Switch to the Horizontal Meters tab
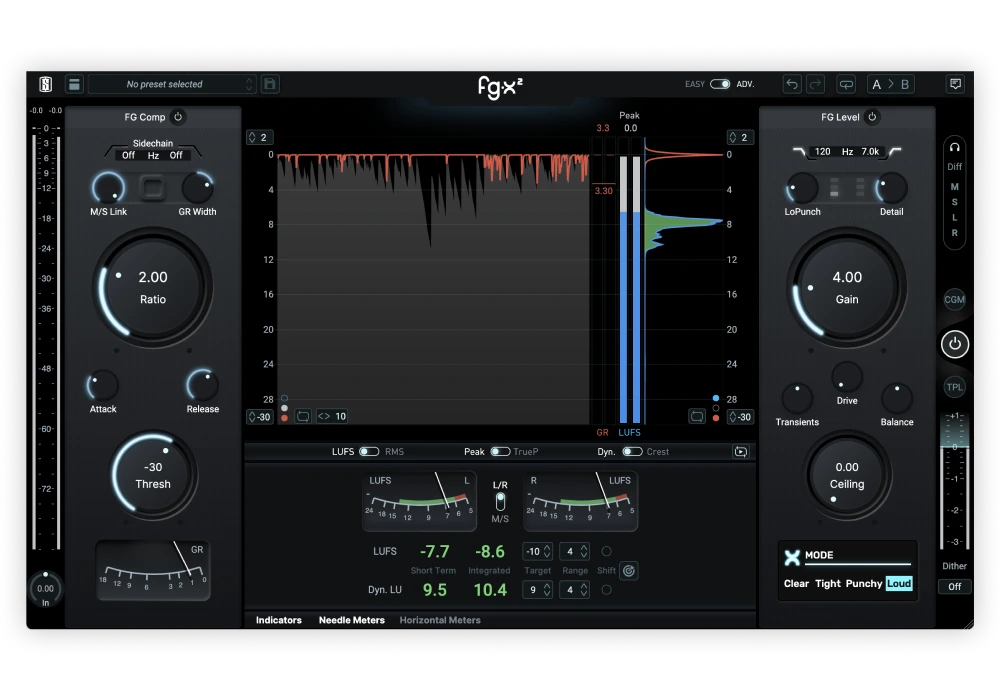Screen dimensions: 1000x700 tap(440, 620)
